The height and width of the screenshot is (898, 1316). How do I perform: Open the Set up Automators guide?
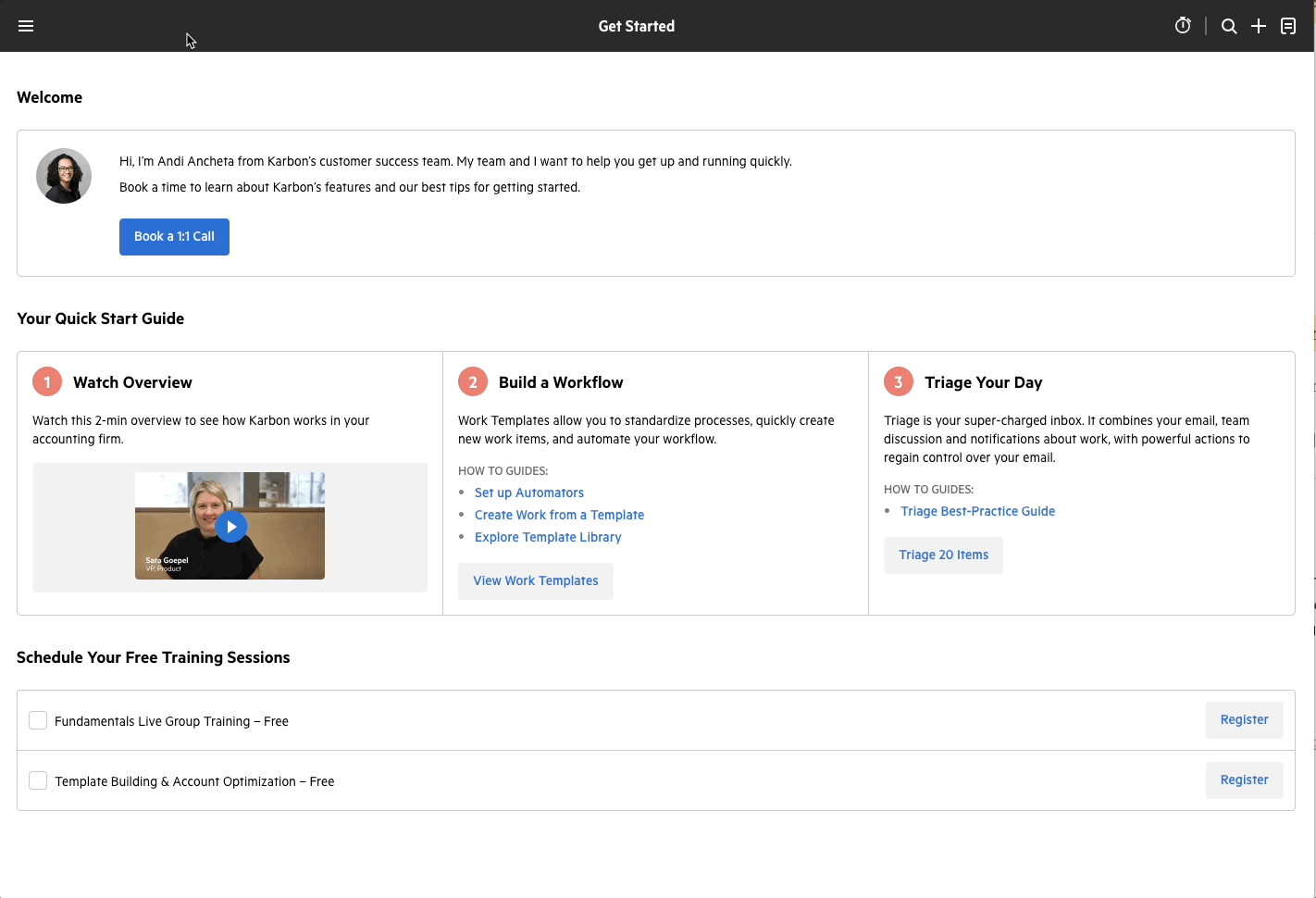coord(529,493)
